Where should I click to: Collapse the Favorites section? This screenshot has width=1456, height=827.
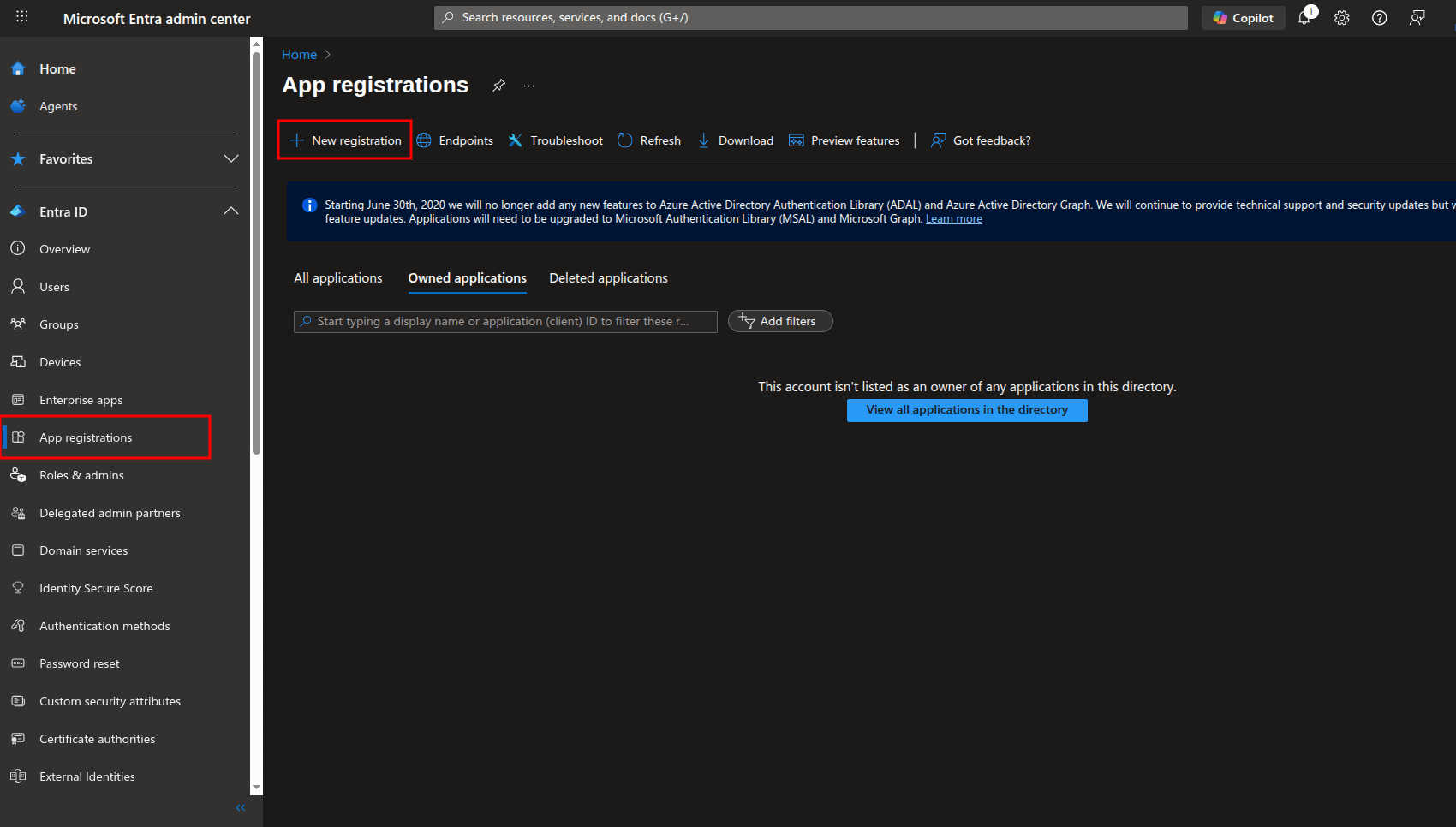(x=230, y=158)
